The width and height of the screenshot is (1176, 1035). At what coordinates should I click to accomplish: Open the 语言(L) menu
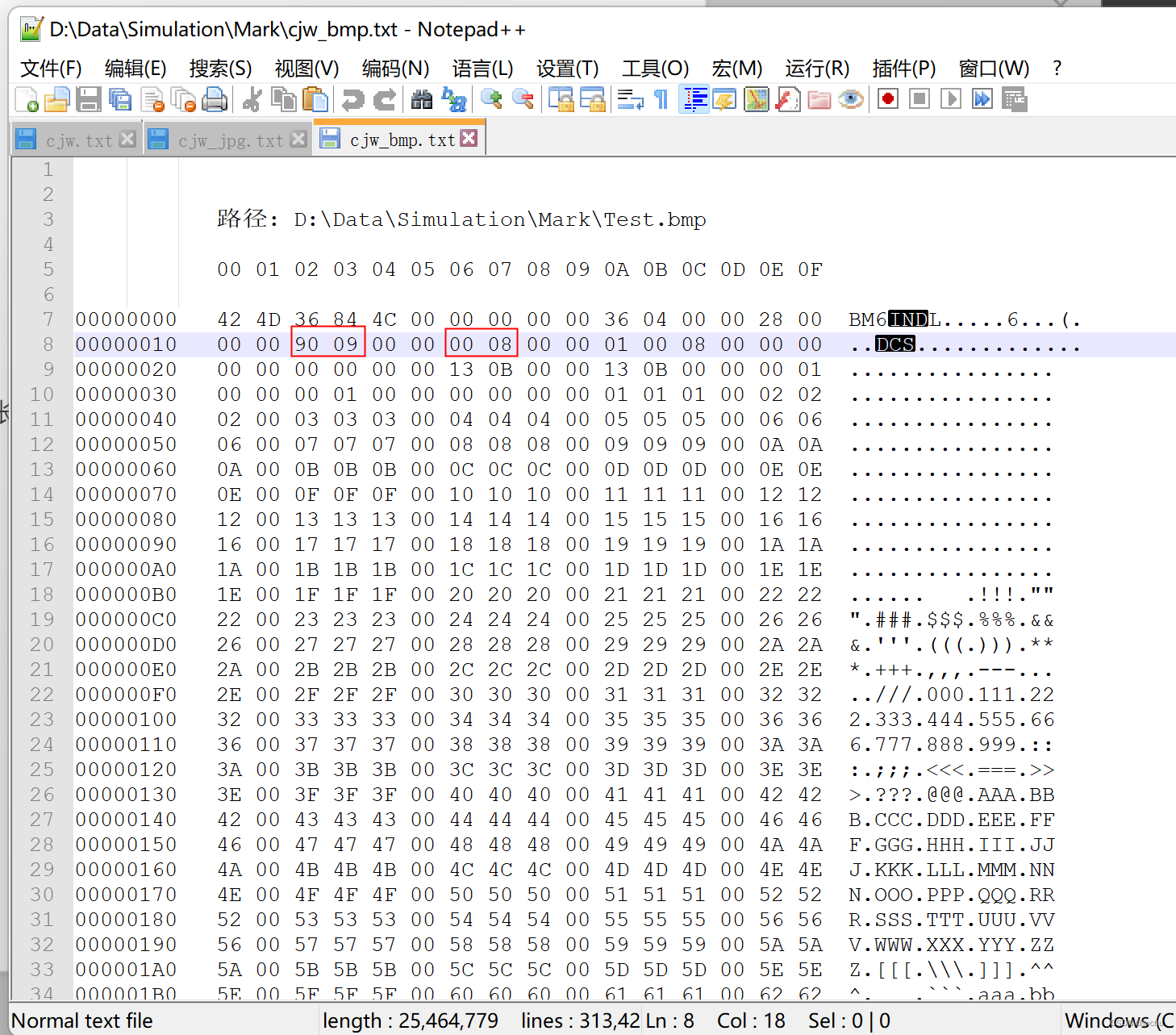pos(482,69)
